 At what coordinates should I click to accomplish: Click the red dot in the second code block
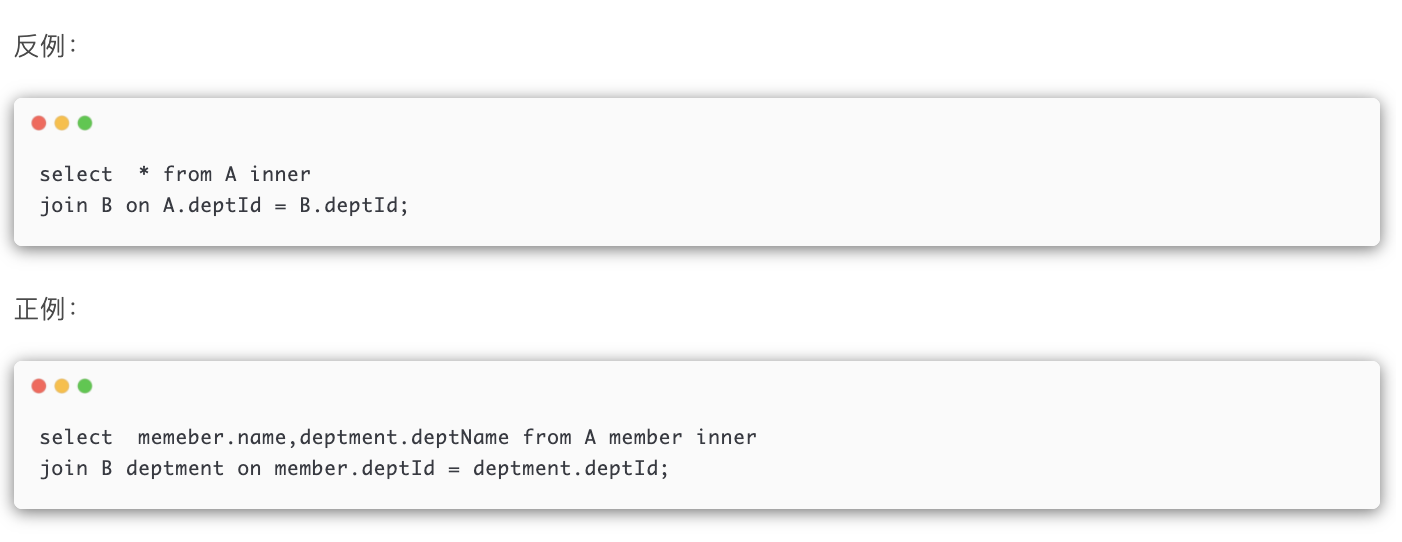point(39,386)
